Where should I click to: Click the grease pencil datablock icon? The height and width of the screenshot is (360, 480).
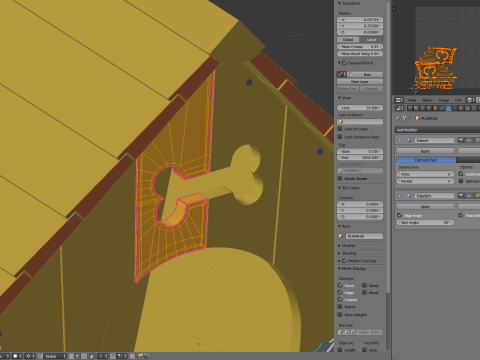pos(341,74)
